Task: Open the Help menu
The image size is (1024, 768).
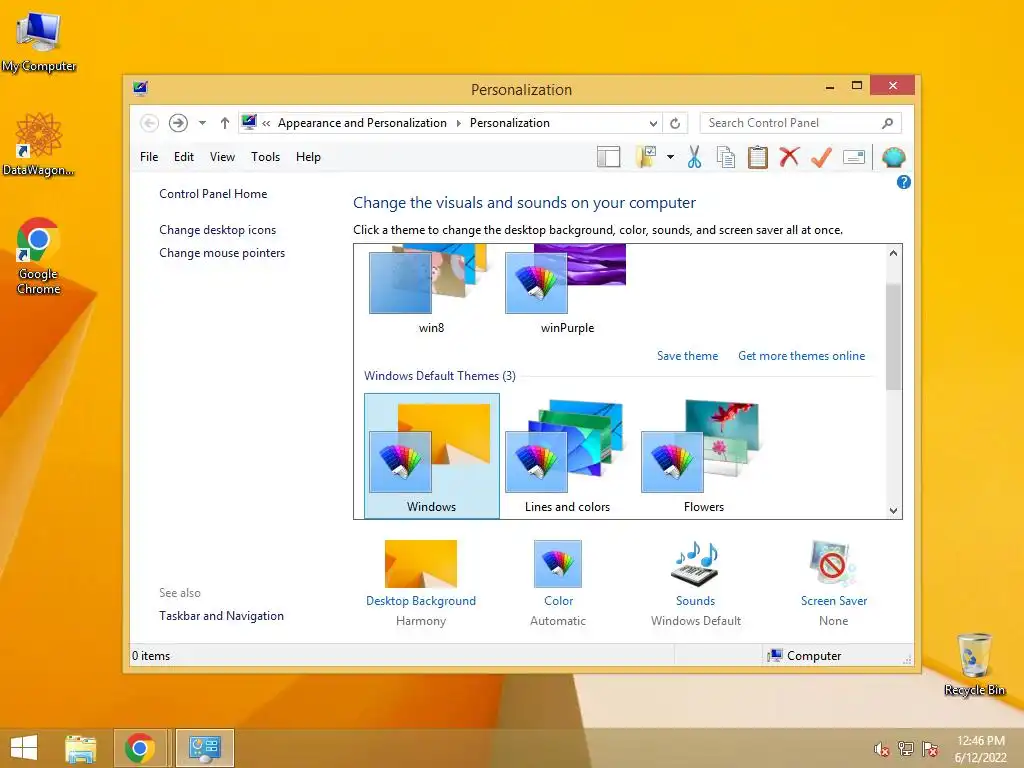Action: point(308,157)
